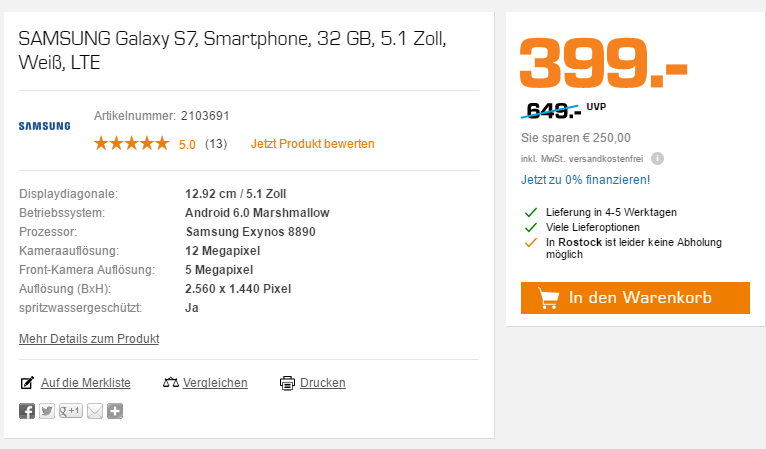Click the Google +1 share button
Viewport: 766px width, 449px height.
[x=71, y=411]
